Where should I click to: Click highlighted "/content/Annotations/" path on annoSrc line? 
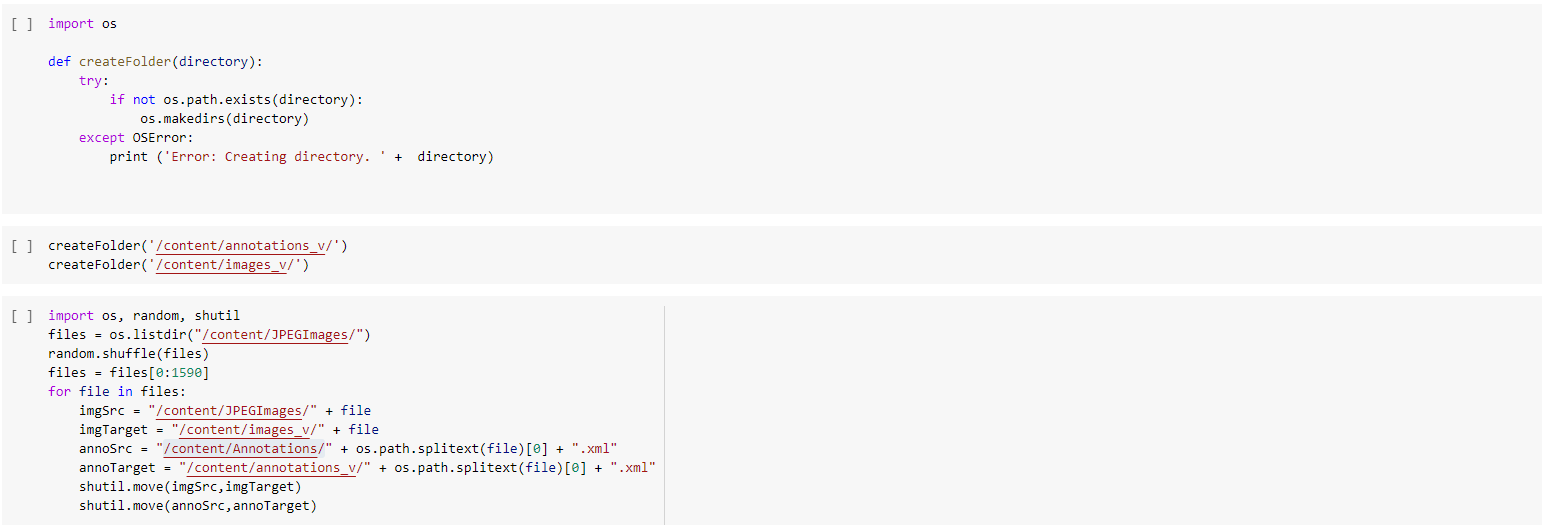[244, 449]
